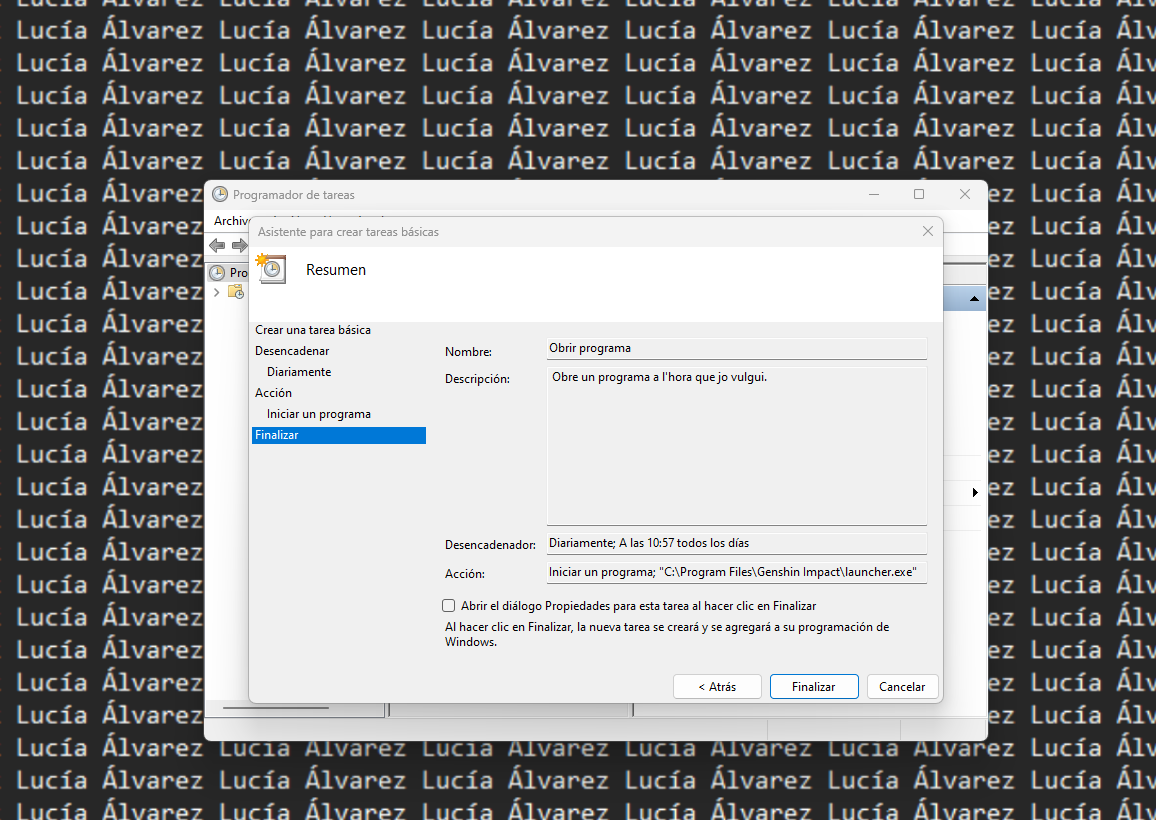
Task: Click the Finalizar button
Action: pos(814,686)
